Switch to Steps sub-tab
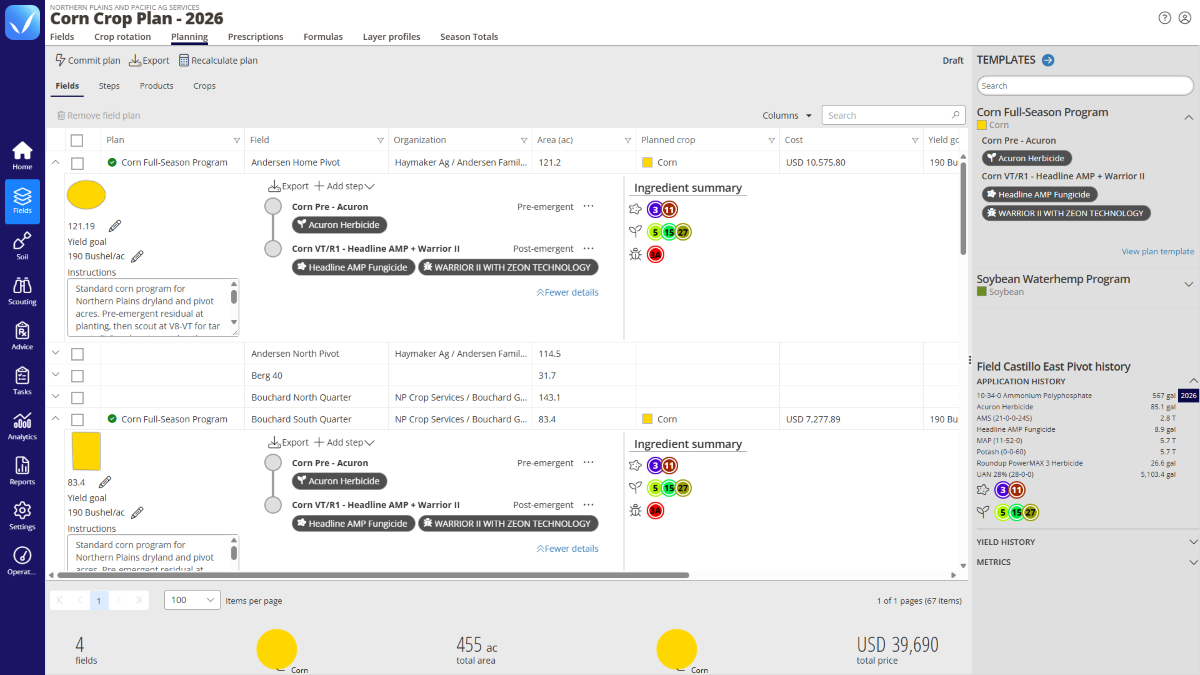Screen dimensions: 1200x675 [x=109, y=86]
